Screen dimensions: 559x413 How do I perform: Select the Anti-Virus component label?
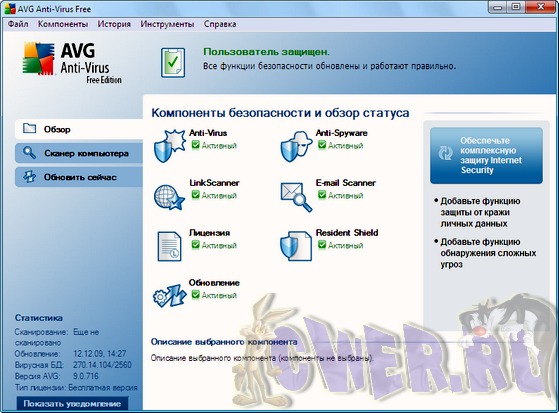point(208,133)
